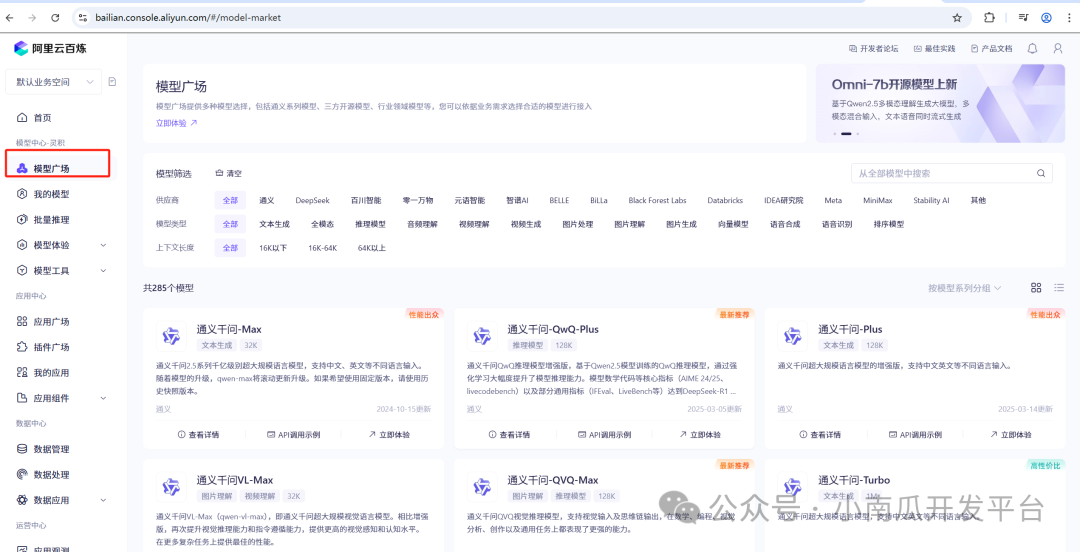
Task: Filter model type 推理模型
Action: (x=371, y=224)
